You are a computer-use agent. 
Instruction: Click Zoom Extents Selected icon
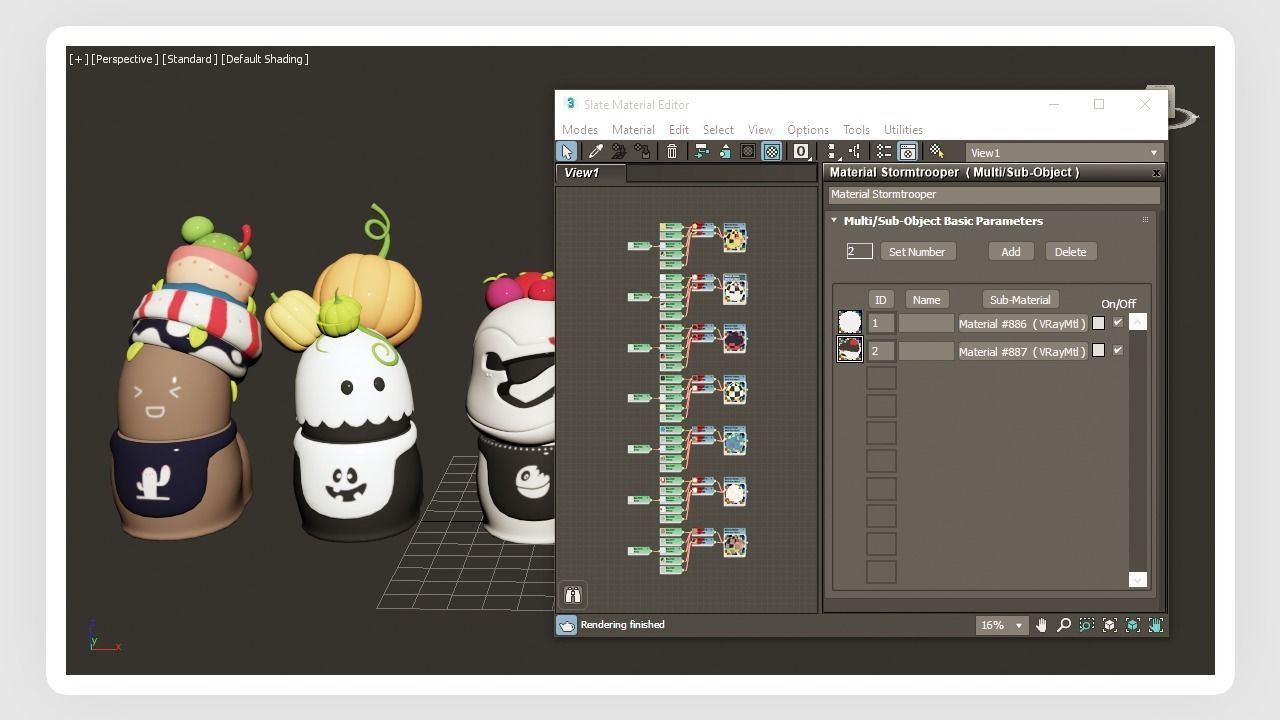[x=1133, y=625]
